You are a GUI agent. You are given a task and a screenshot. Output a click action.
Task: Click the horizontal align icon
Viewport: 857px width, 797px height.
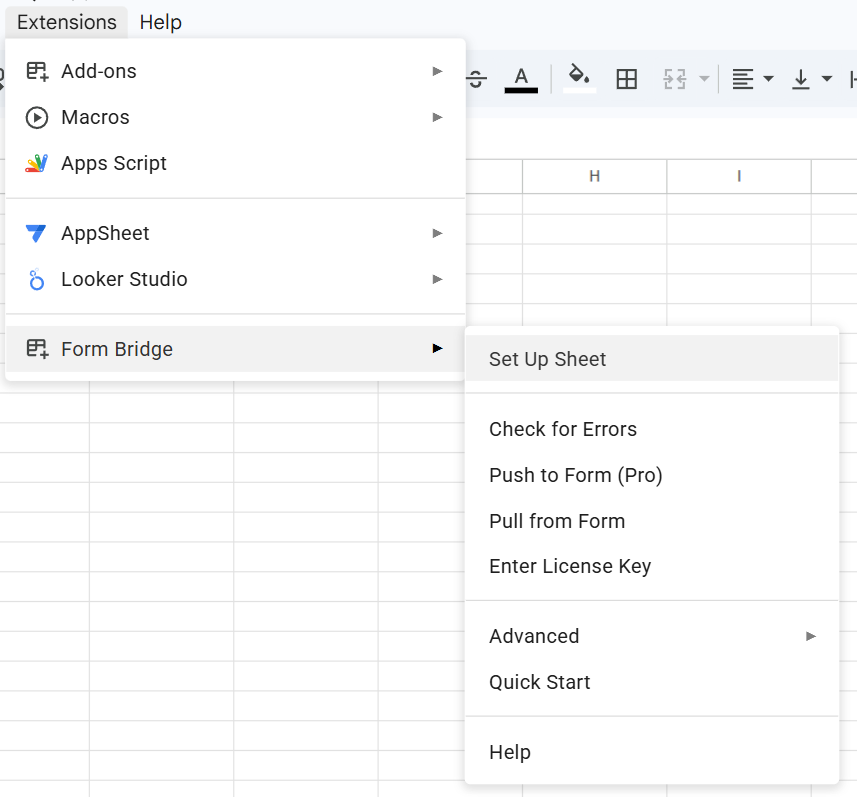coord(743,80)
